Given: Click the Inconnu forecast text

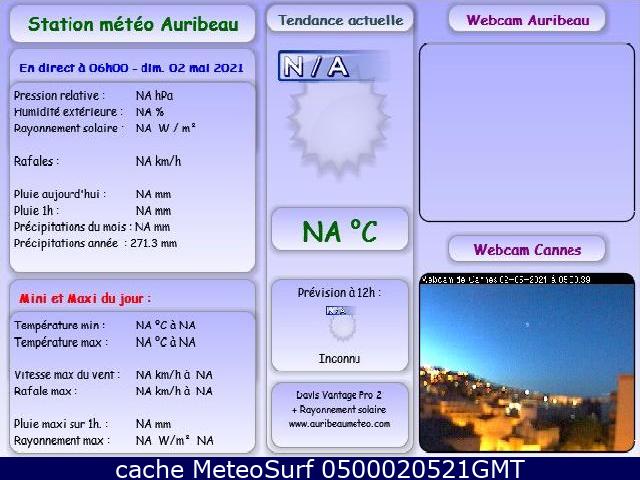Looking at the screenshot, I should coord(339,358).
